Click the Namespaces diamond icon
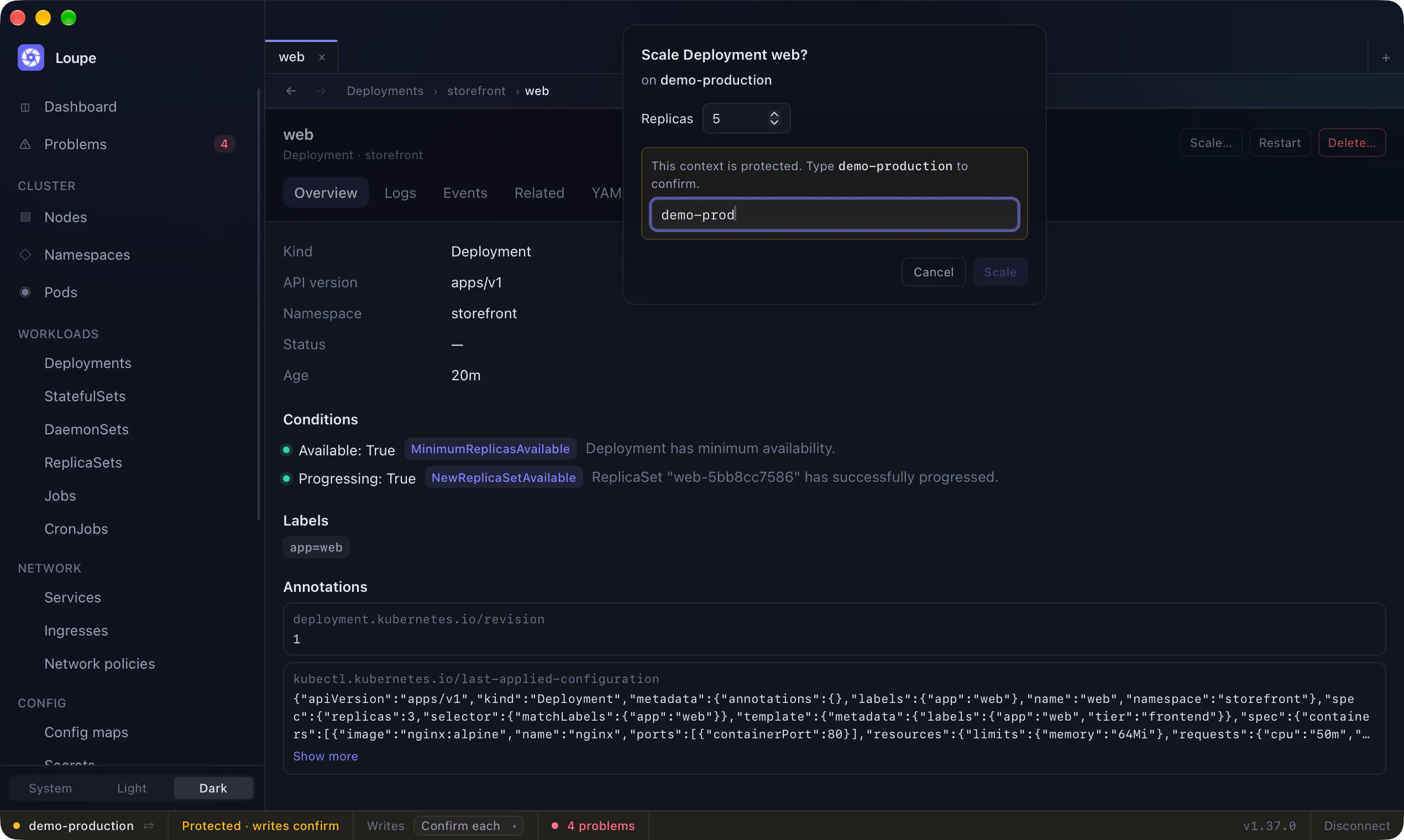 coord(25,255)
